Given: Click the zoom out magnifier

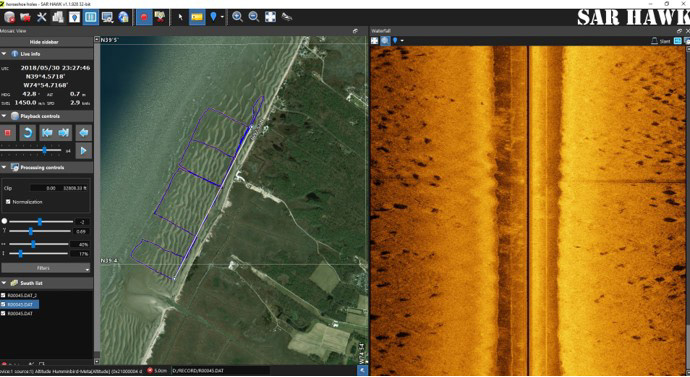Looking at the screenshot, I should click(x=254, y=17).
